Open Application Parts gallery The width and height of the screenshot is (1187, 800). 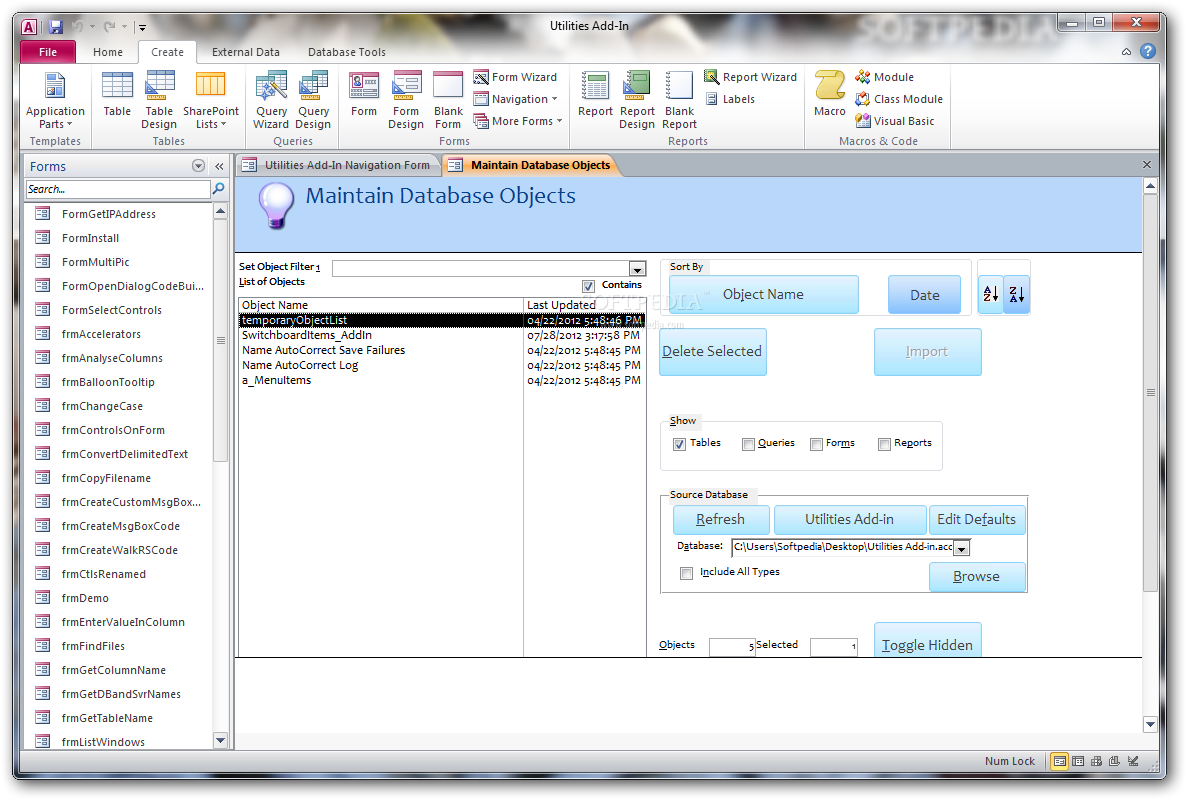[55, 100]
